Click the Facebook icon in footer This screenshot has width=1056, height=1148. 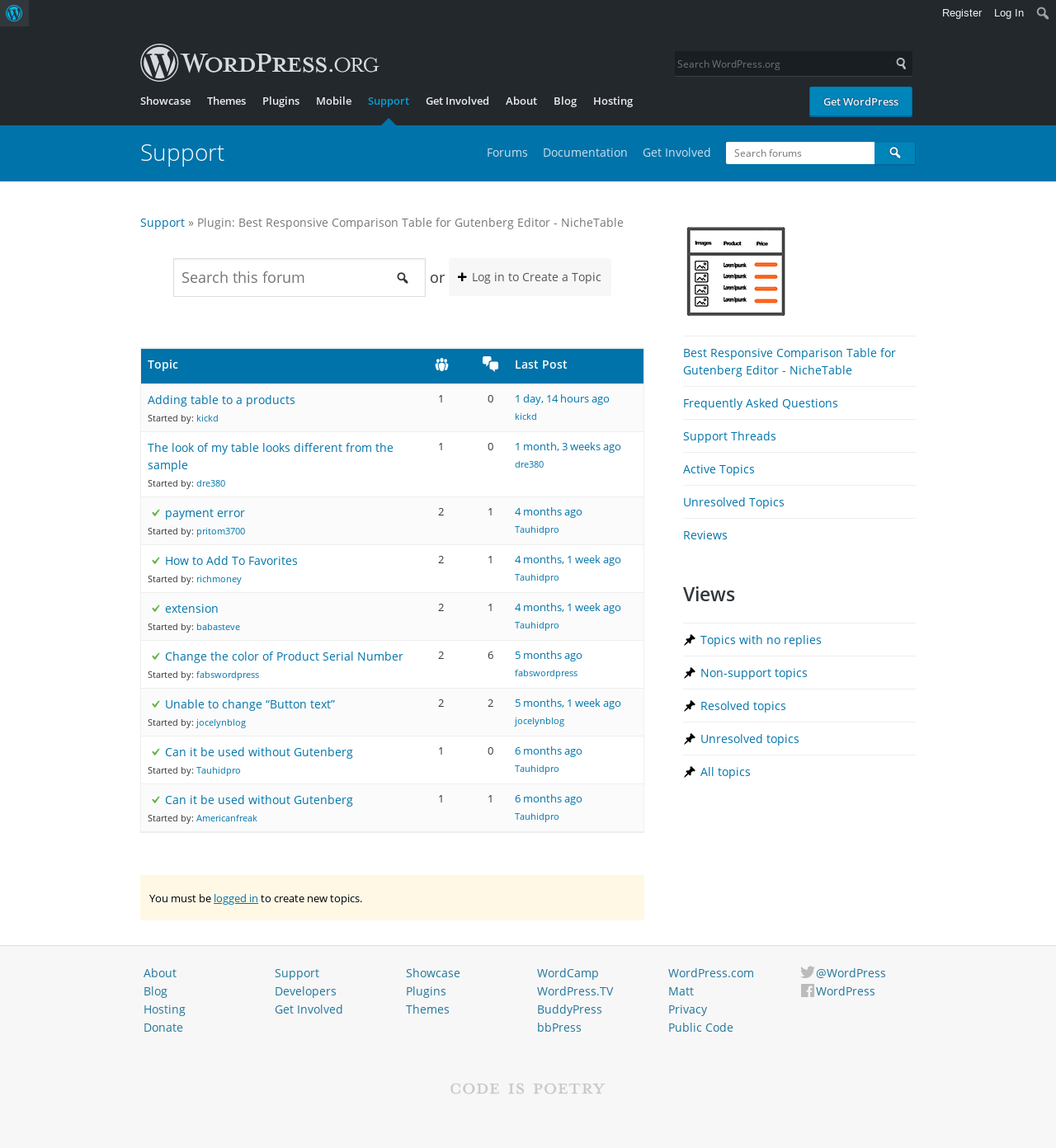[x=808, y=990]
